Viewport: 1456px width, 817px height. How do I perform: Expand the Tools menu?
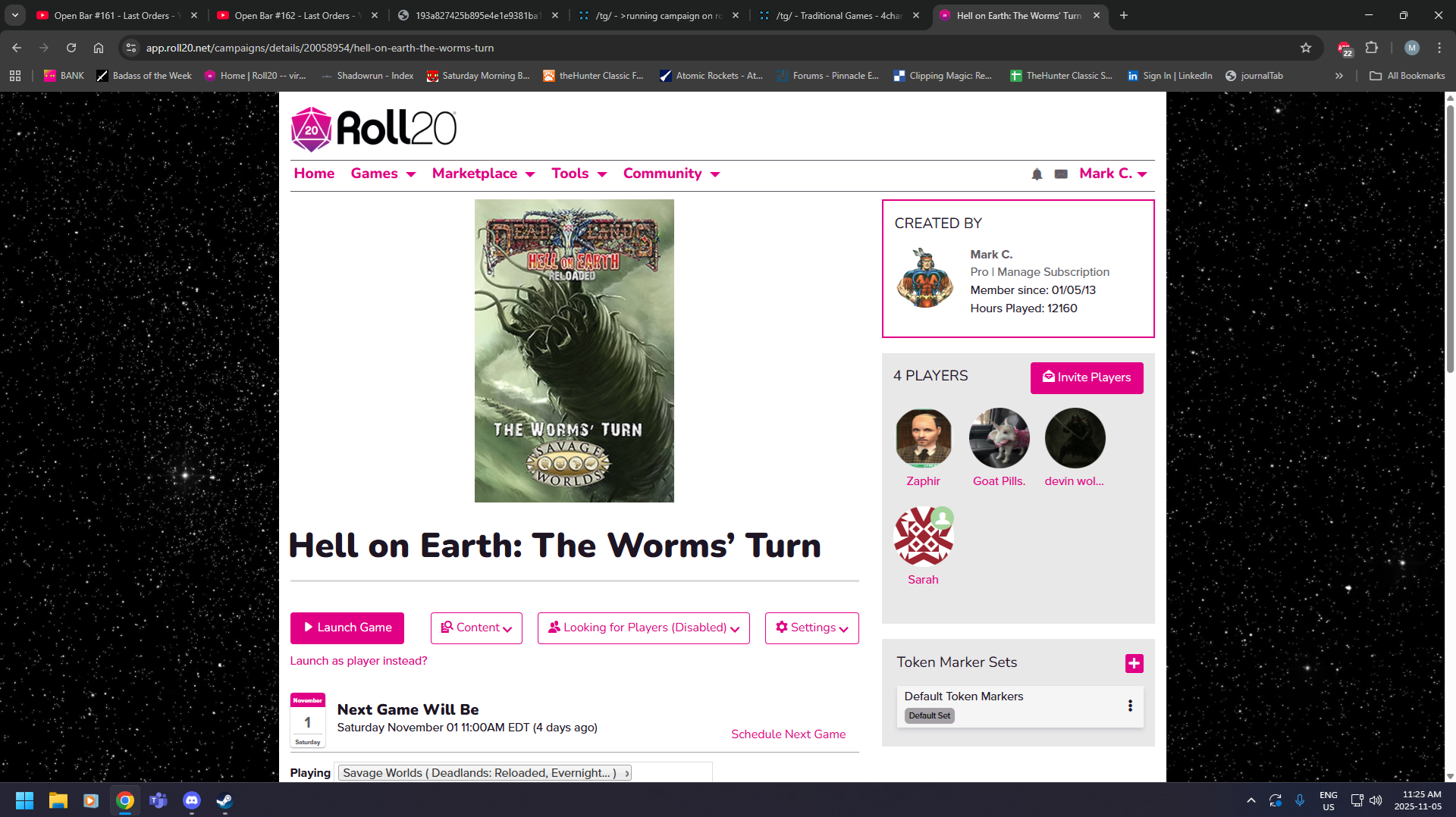point(579,174)
